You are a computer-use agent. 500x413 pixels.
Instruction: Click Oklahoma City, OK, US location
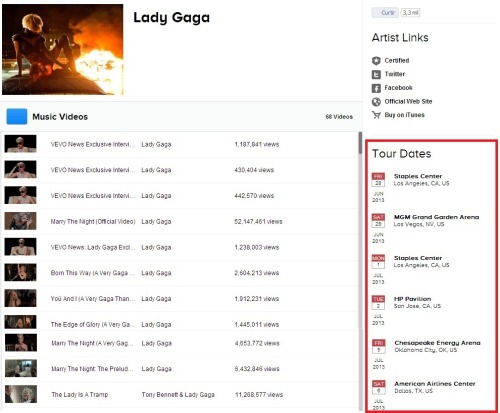[426, 350]
